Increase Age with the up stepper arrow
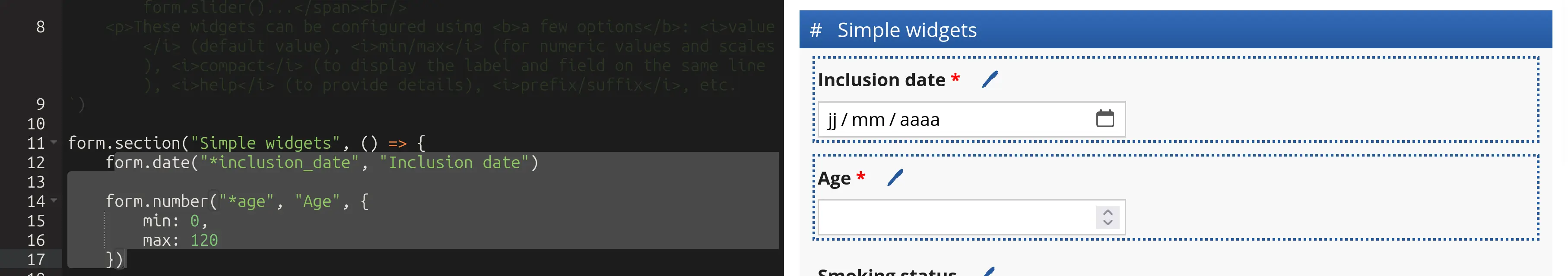 coord(1108,212)
